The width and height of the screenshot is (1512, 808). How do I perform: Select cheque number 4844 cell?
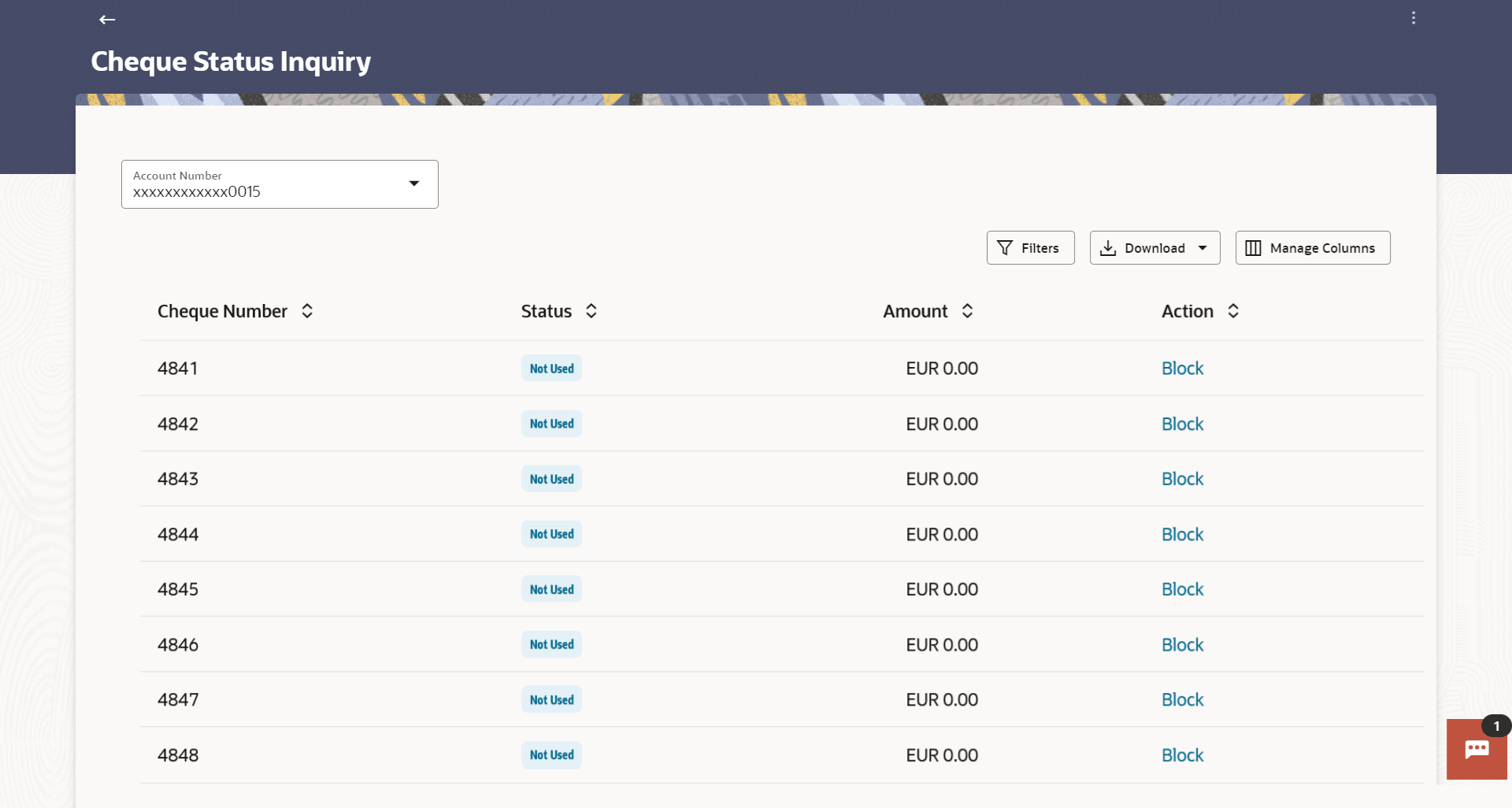click(178, 534)
